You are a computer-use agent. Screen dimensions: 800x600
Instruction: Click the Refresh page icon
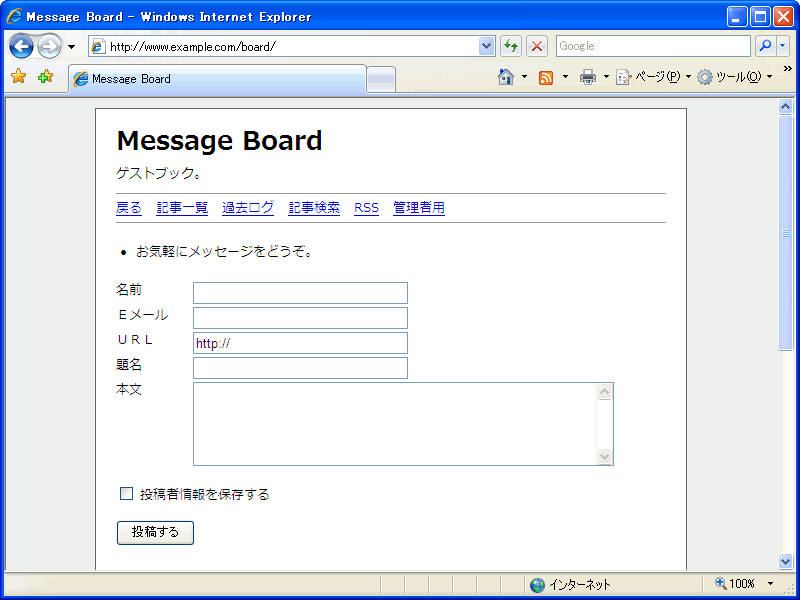(511, 46)
